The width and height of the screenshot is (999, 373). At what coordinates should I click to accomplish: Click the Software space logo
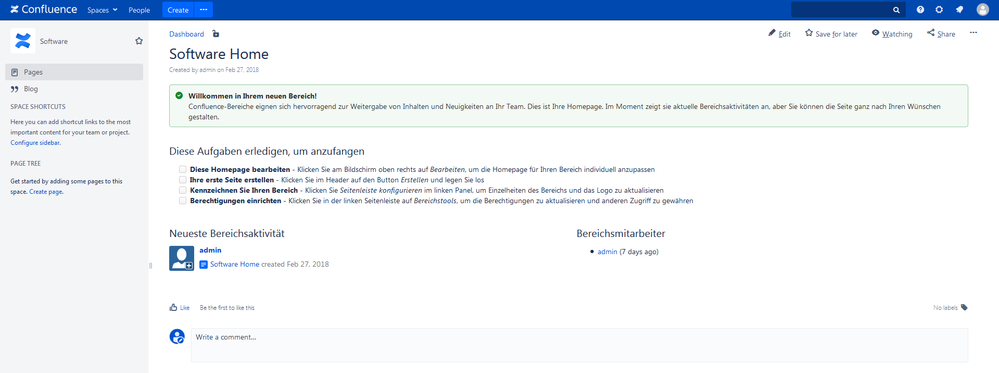pos(22,41)
